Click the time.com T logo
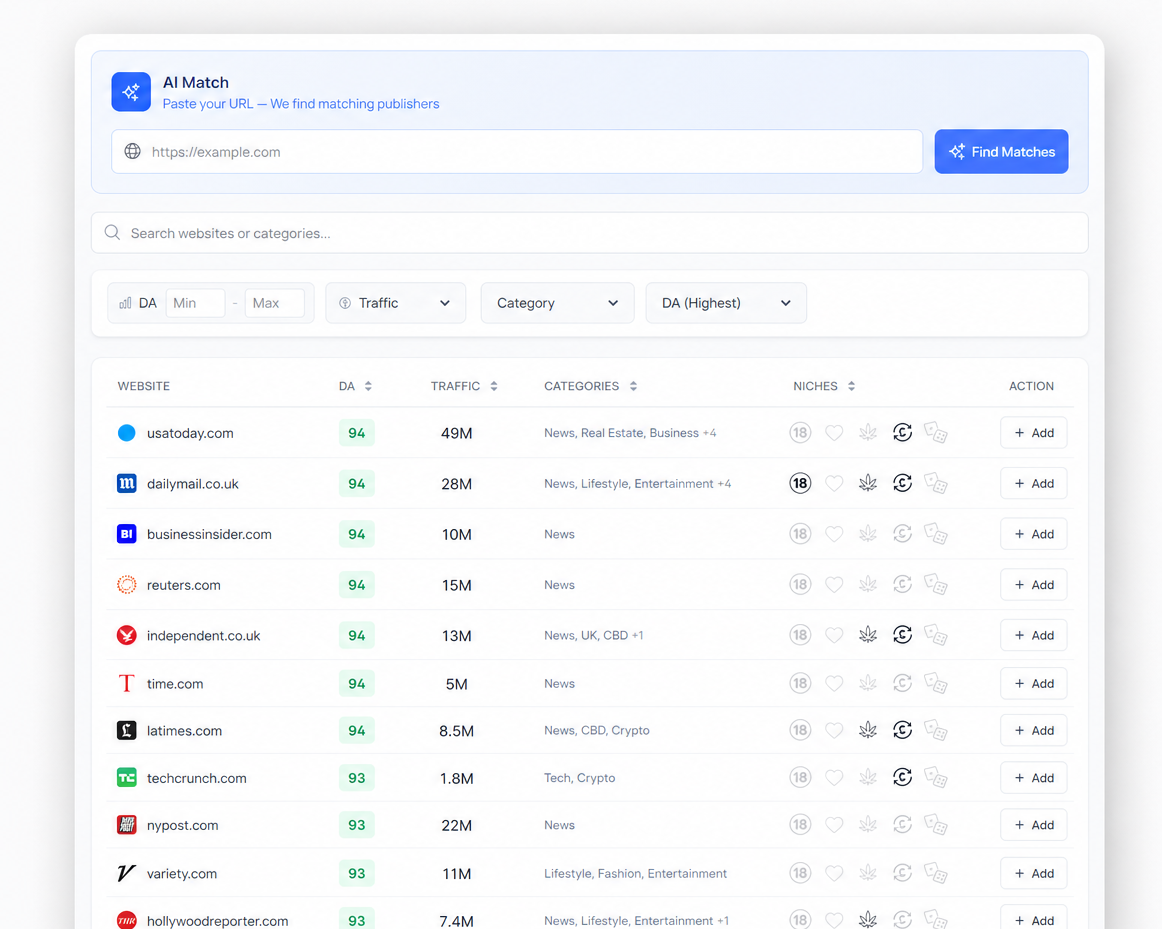The width and height of the screenshot is (1162, 929). [127, 683]
